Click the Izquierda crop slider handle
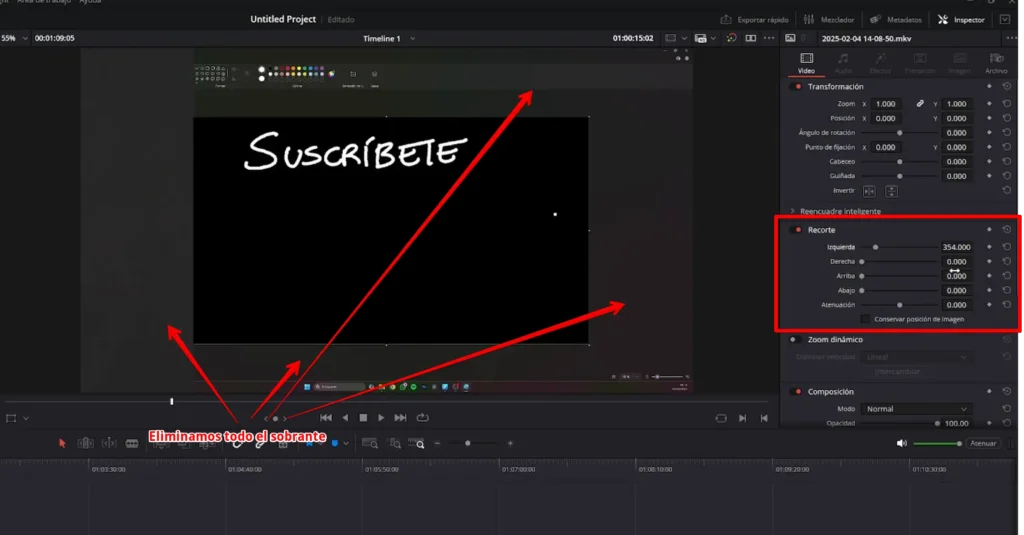The height and width of the screenshot is (535, 1024). coord(876,248)
